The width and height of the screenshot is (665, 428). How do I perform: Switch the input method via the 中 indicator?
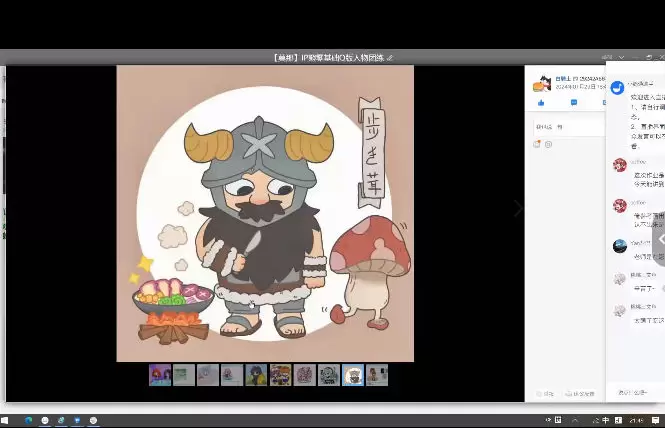point(606,420)
